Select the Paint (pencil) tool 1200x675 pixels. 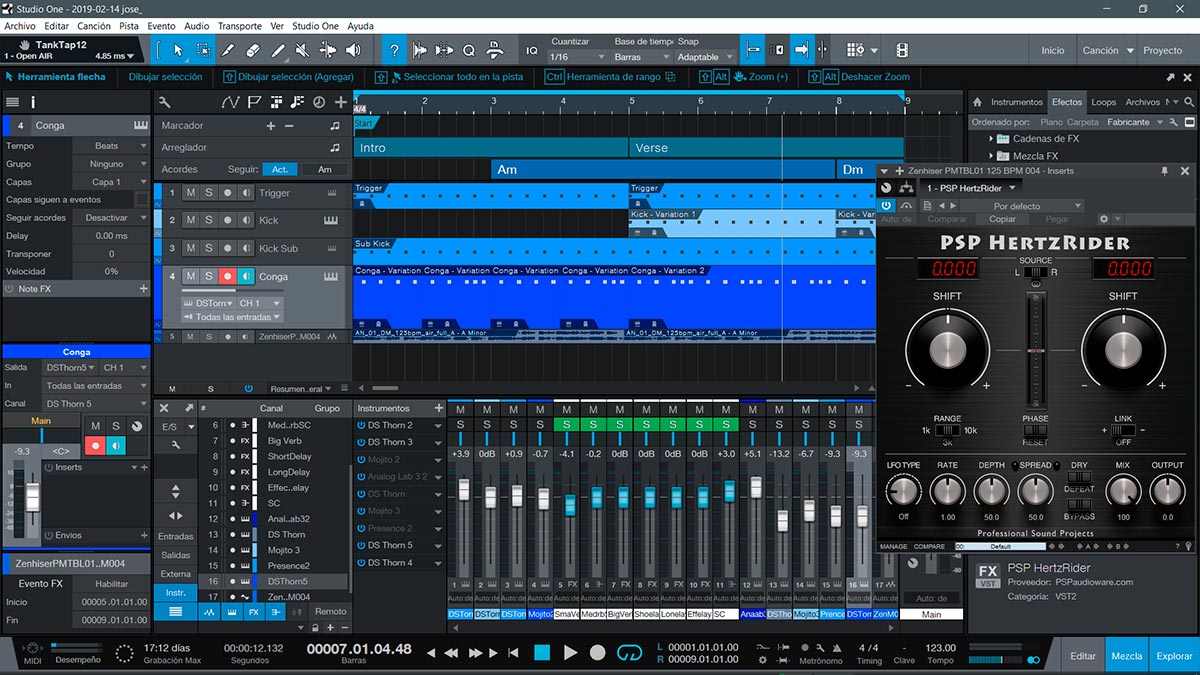(x=278, y=50)
